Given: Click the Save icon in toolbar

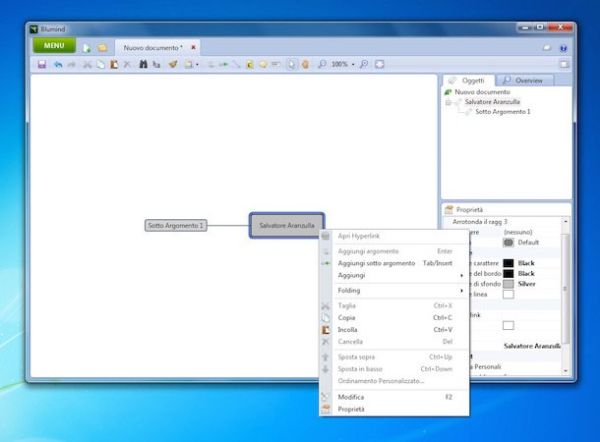Looking at the screenshot, I should [42, 64].
